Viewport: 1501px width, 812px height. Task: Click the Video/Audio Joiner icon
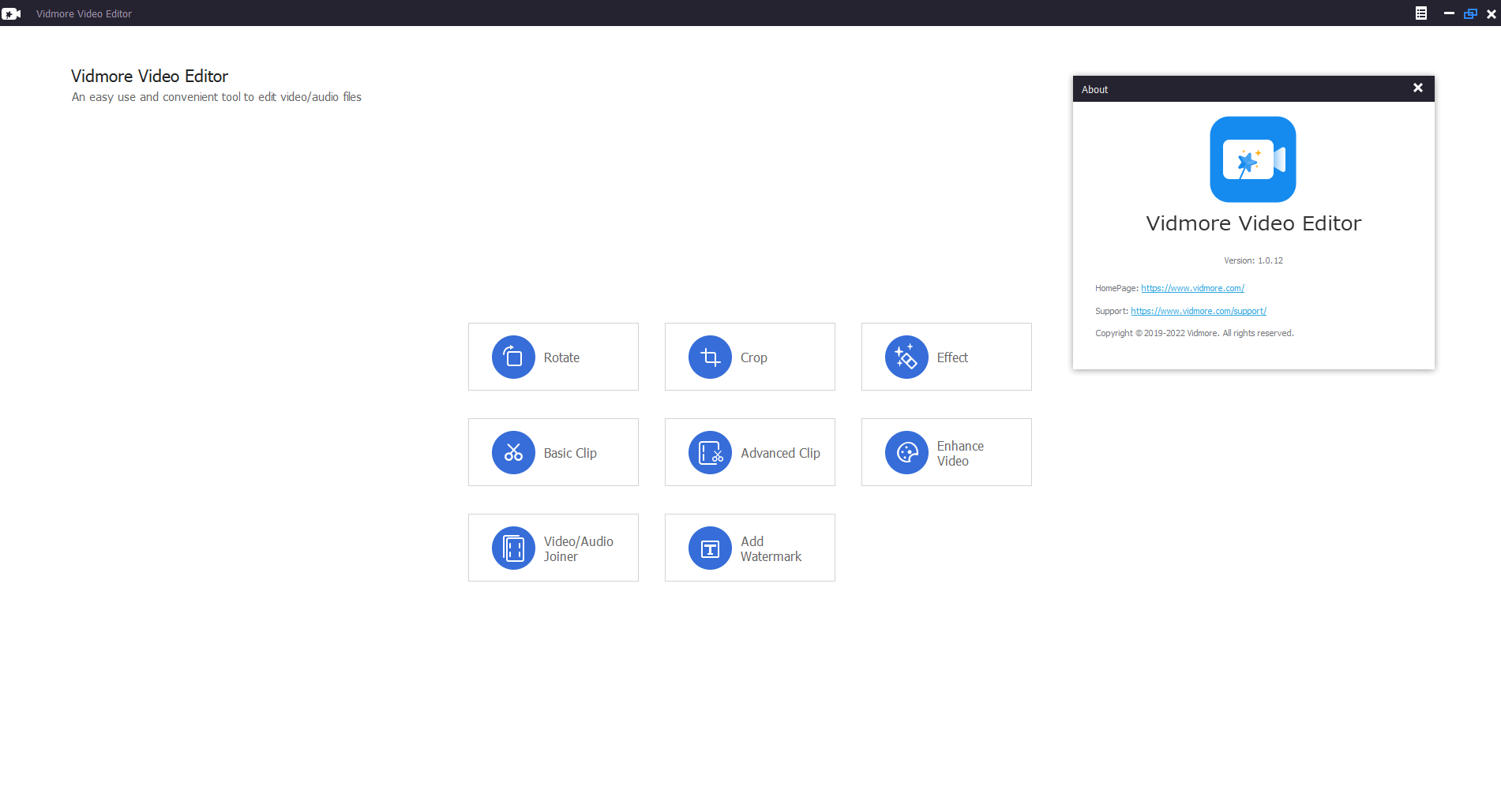[x=513, y=548]
